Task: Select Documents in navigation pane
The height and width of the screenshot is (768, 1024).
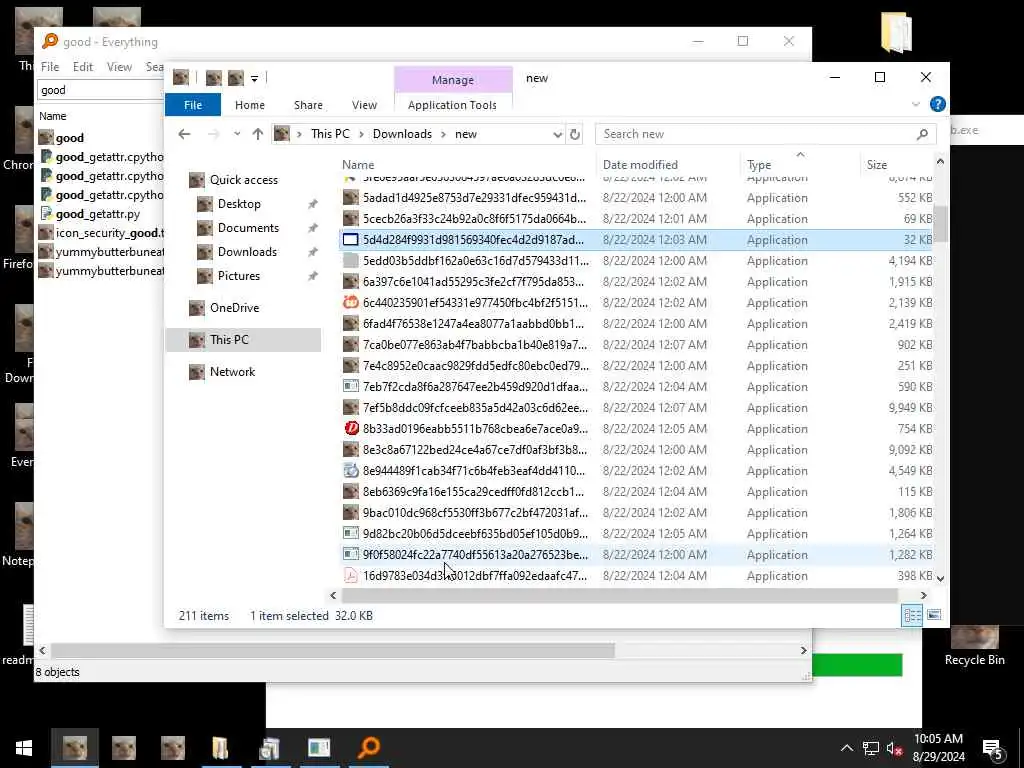Action: 248,228
